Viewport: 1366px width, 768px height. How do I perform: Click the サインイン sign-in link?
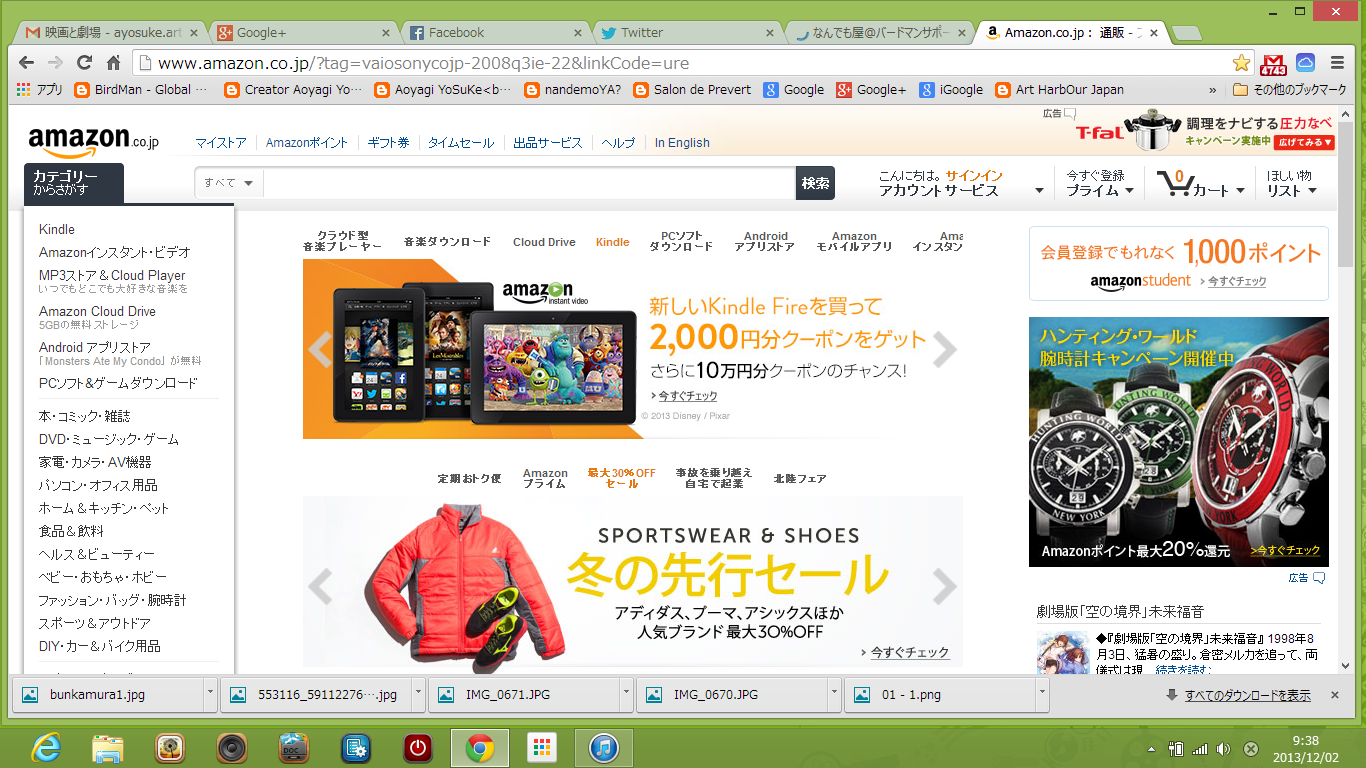pos(974,175)
